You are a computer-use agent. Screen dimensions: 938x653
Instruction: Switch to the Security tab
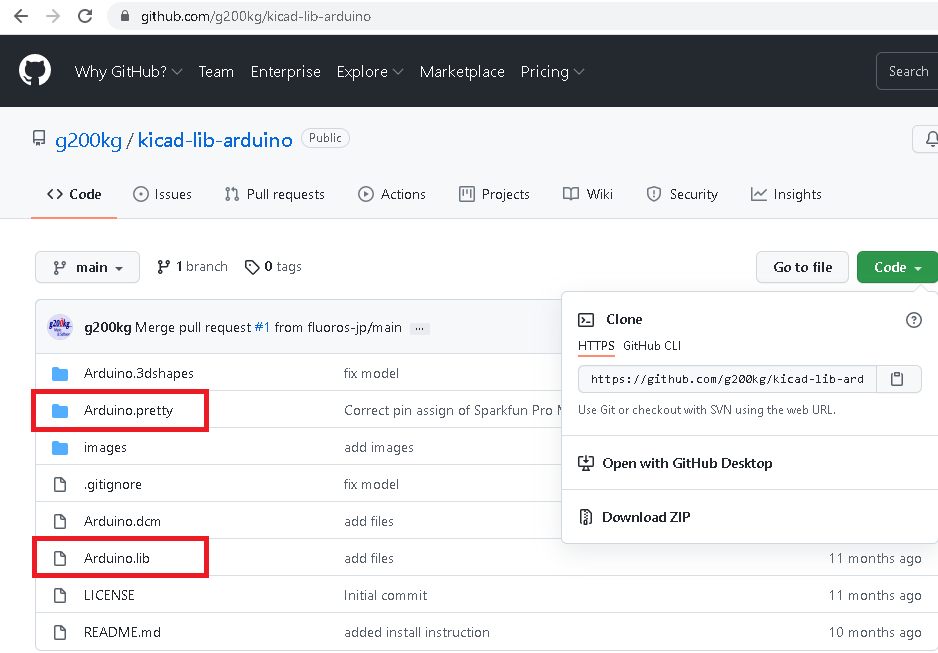click(x=682, y=194)
